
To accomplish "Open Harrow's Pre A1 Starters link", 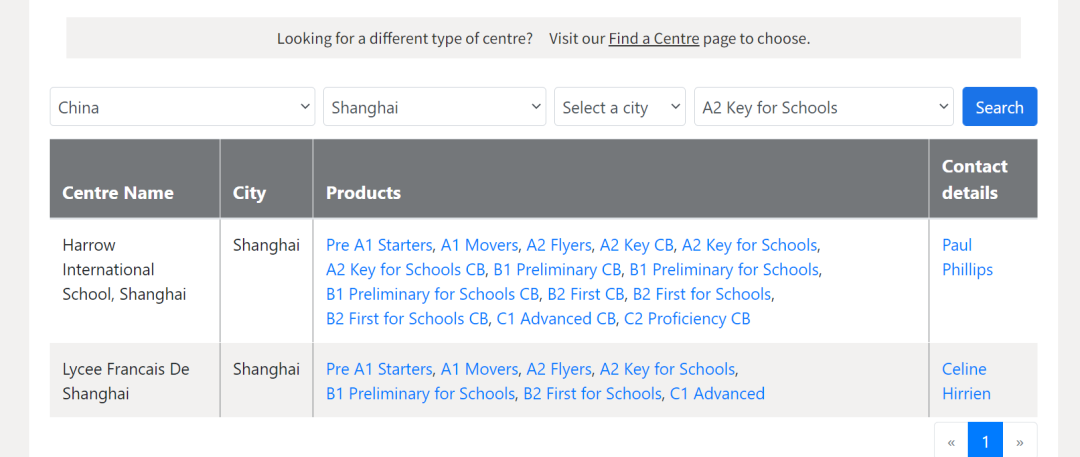I will click(379, 245).
